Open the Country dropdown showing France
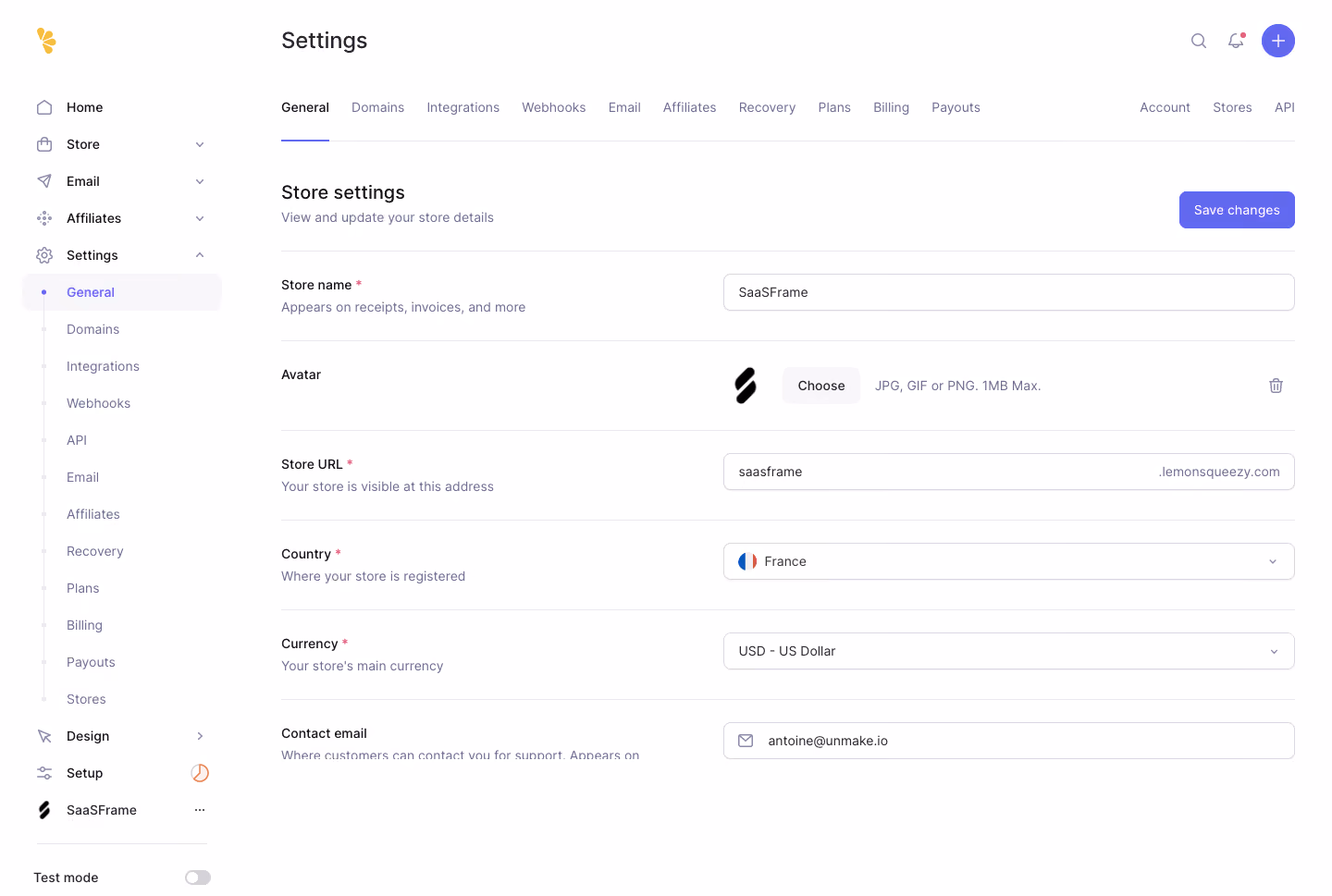Viewport: 1332px width, 896px height. tap(1008, 561)
